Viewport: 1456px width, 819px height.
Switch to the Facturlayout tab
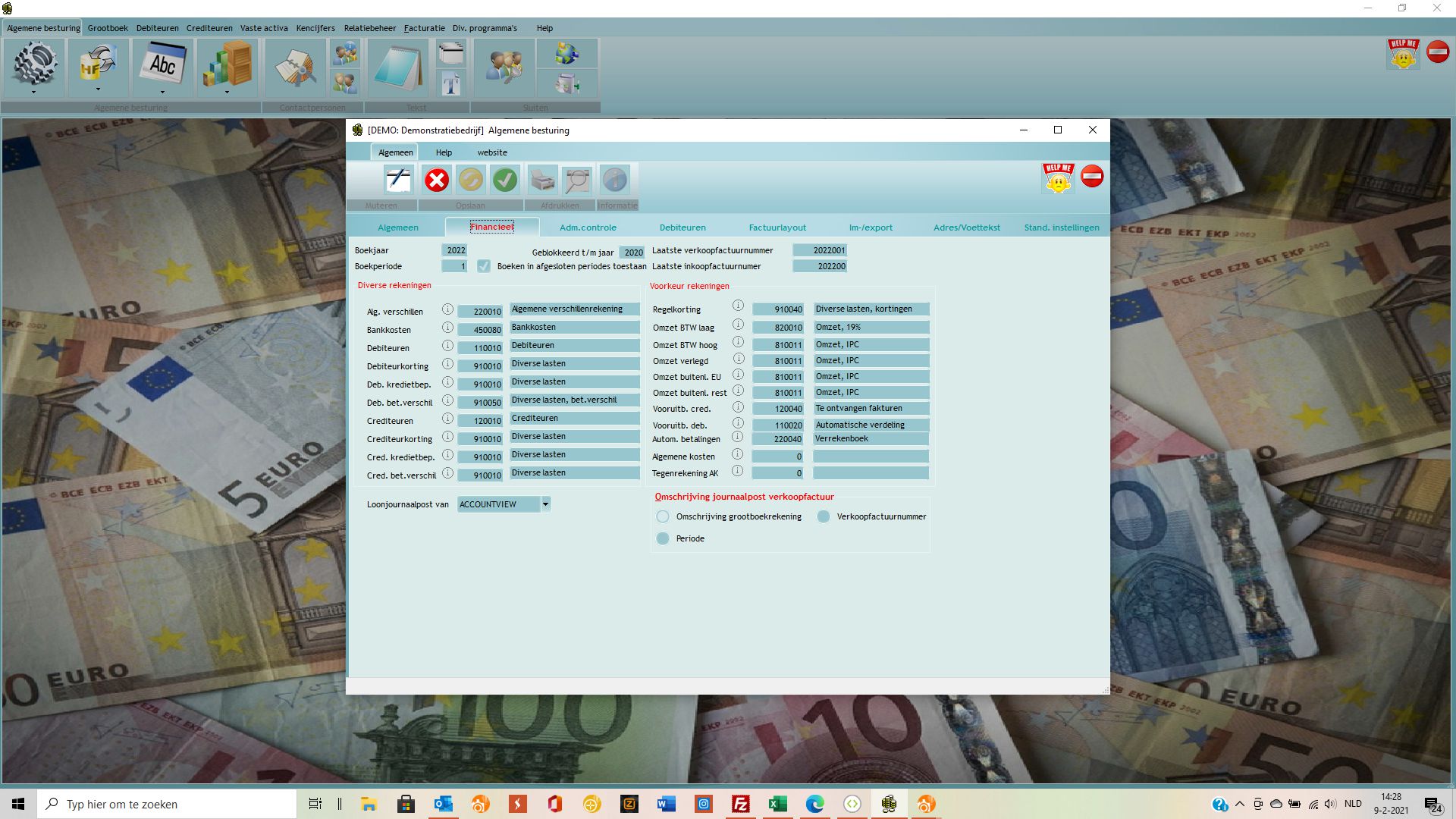click(777, 227)
